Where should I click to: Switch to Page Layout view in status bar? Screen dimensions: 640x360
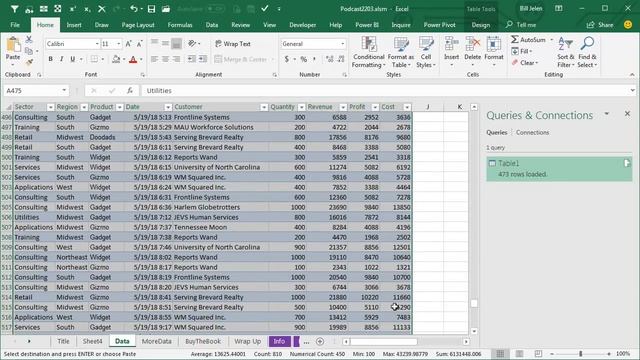click(519, 353)
